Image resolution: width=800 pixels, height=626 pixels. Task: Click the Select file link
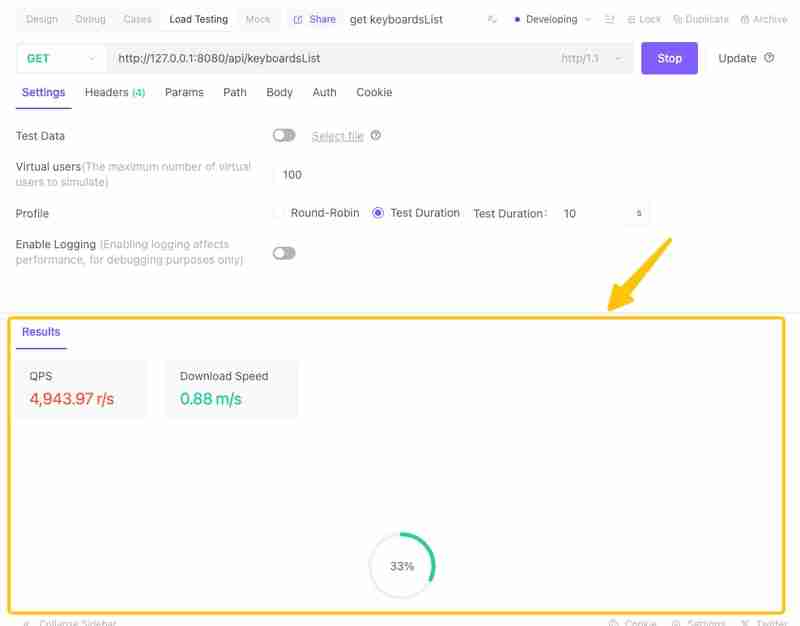tap(337, 136)
